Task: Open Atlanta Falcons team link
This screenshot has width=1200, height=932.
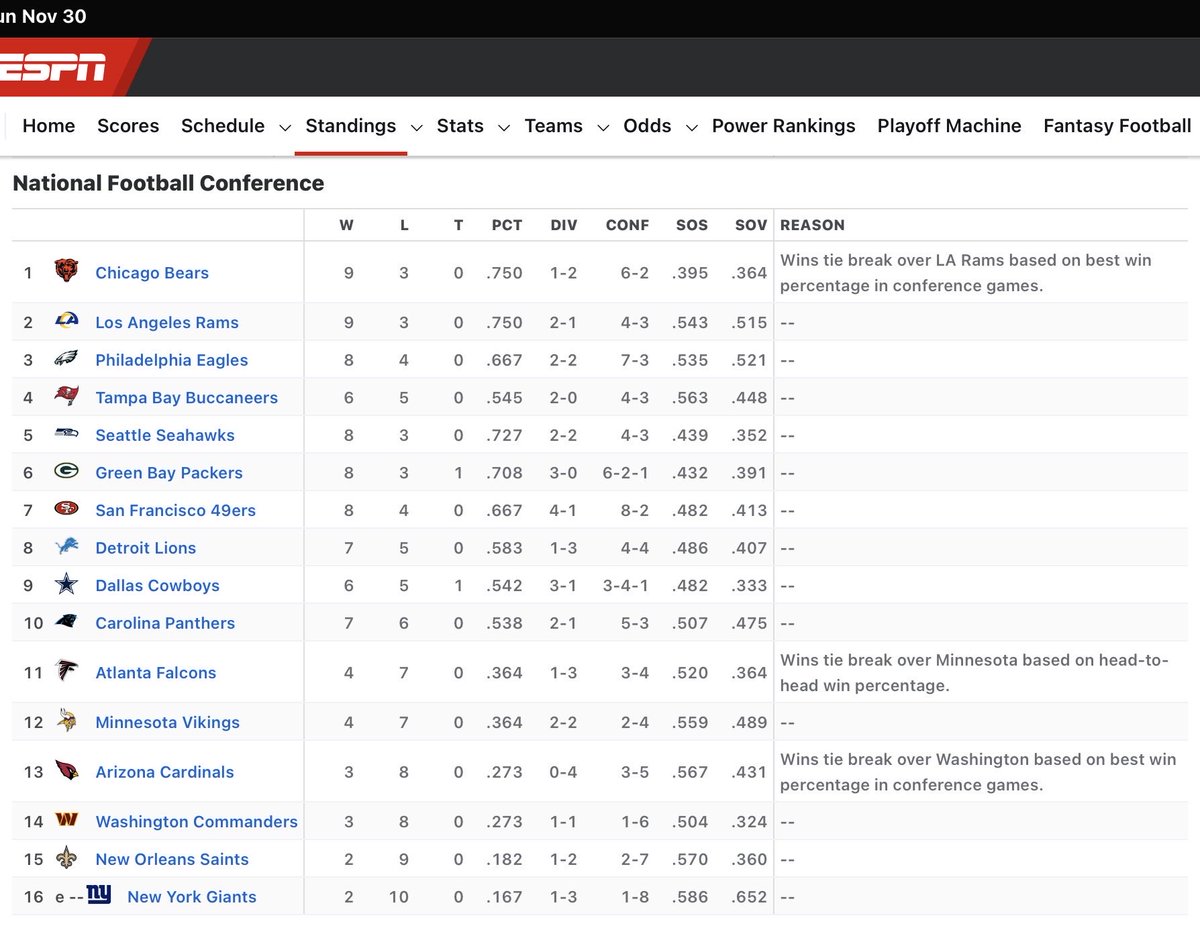Action: [156, 672]
